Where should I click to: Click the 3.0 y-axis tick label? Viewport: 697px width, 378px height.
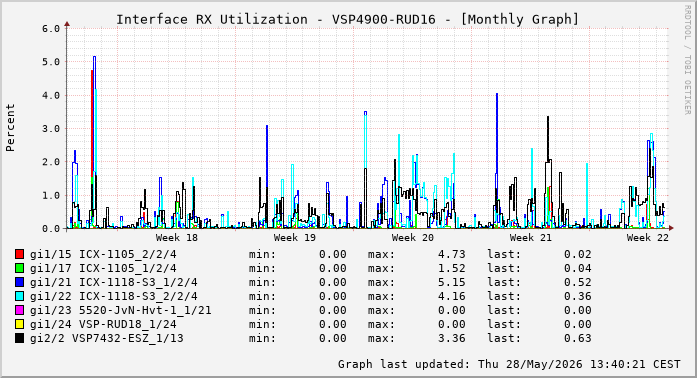(x=51, y=129)
